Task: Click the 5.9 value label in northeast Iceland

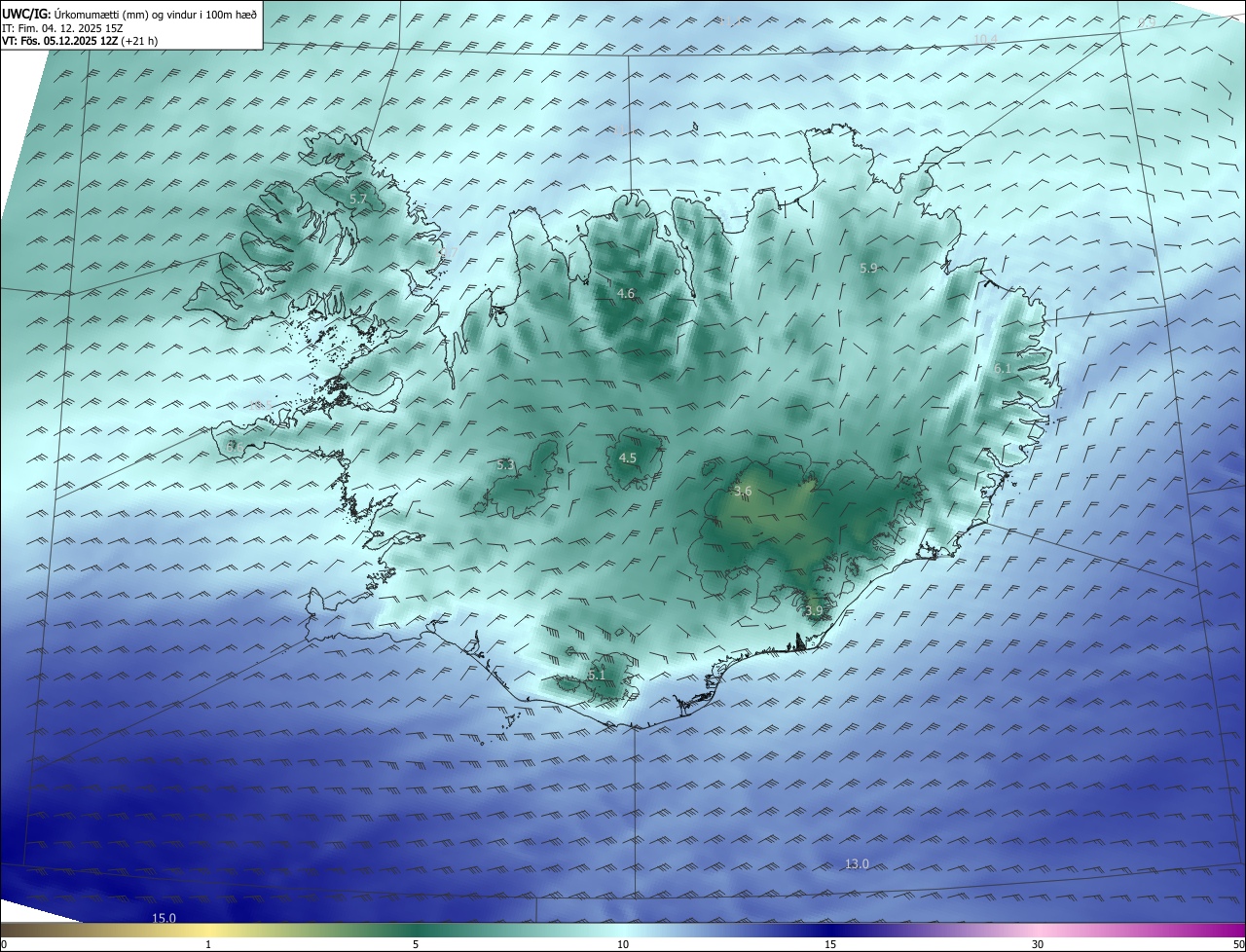Action: [868, 268]
